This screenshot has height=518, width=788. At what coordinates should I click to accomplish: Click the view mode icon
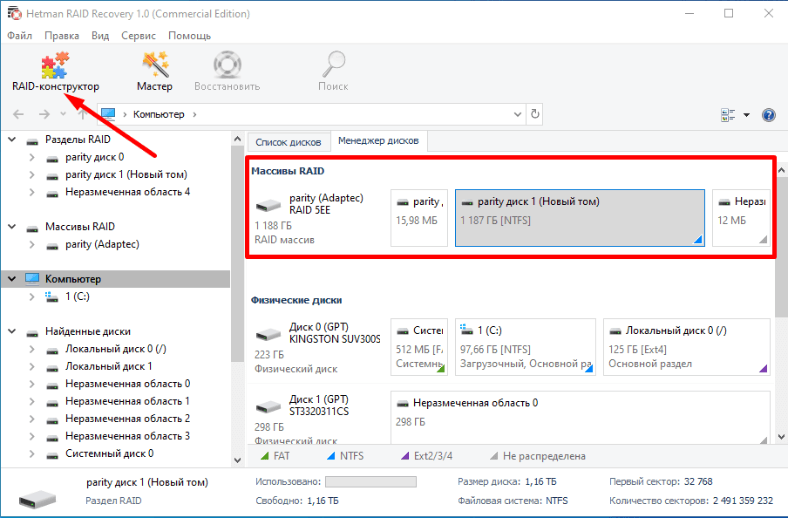click(728, 115)
